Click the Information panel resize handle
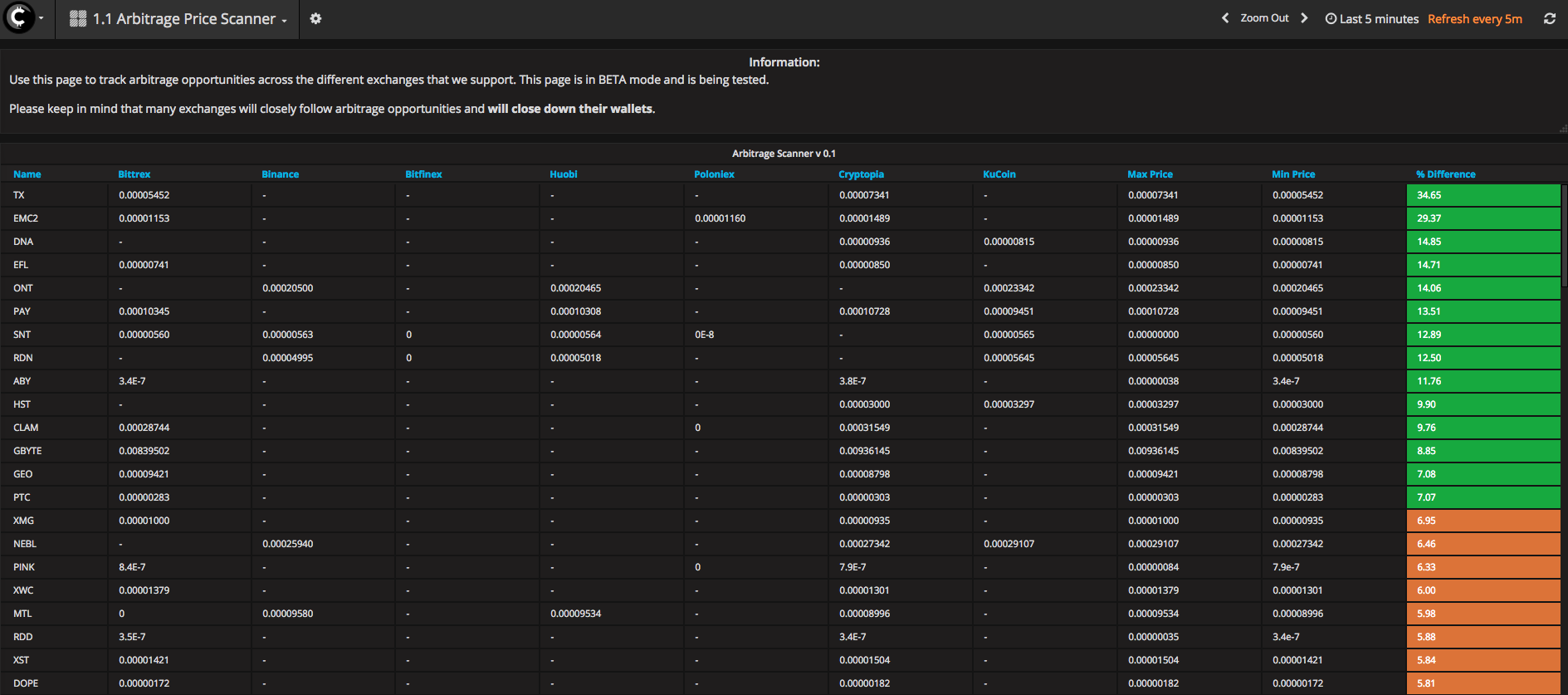 [1563, 129]
